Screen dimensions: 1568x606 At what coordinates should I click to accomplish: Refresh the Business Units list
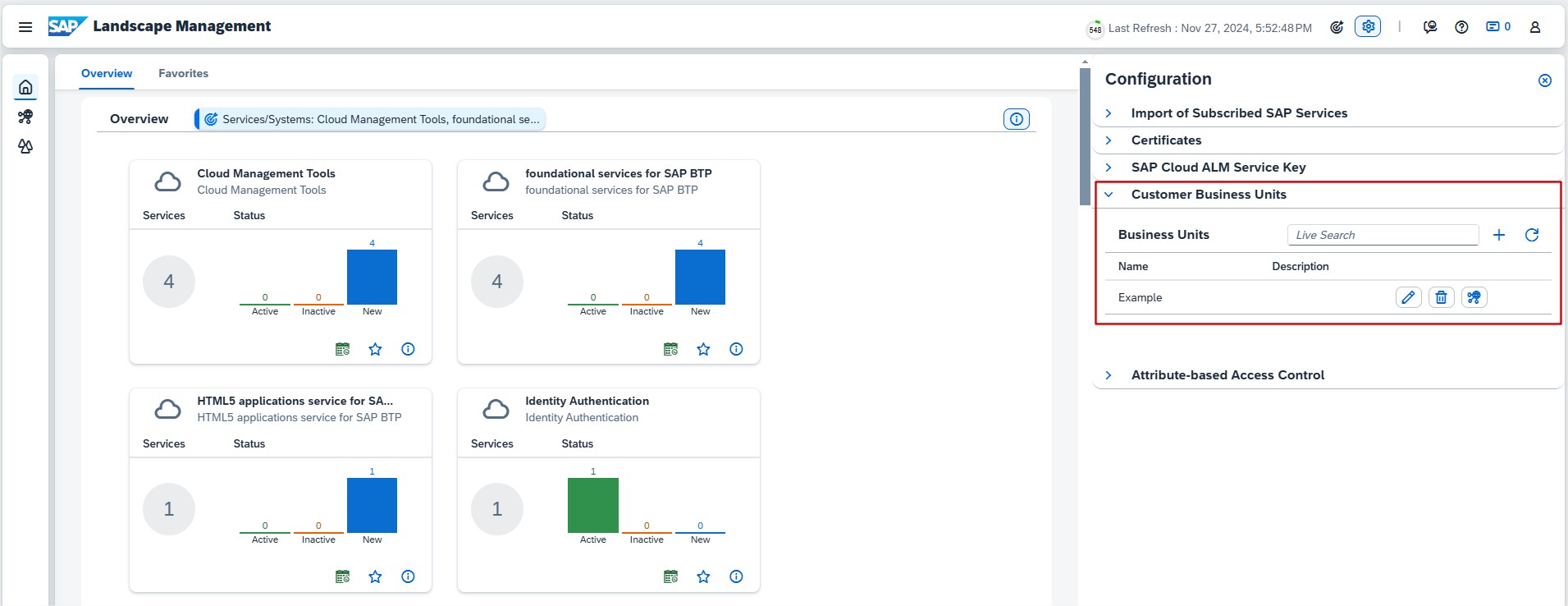click(1531, 235)
